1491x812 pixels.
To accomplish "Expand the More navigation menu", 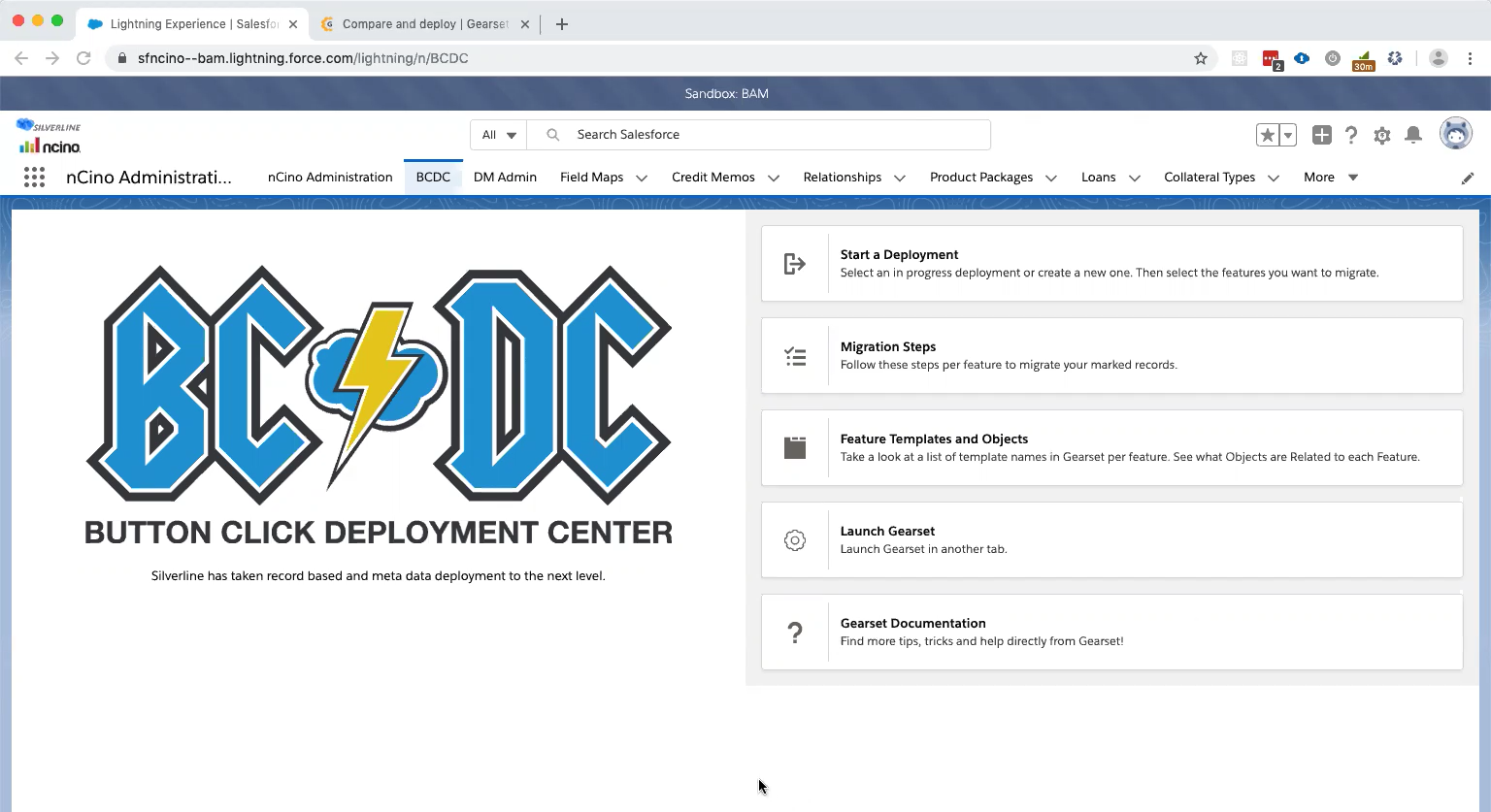I will pyautogui.click(x=1330, y=178).
